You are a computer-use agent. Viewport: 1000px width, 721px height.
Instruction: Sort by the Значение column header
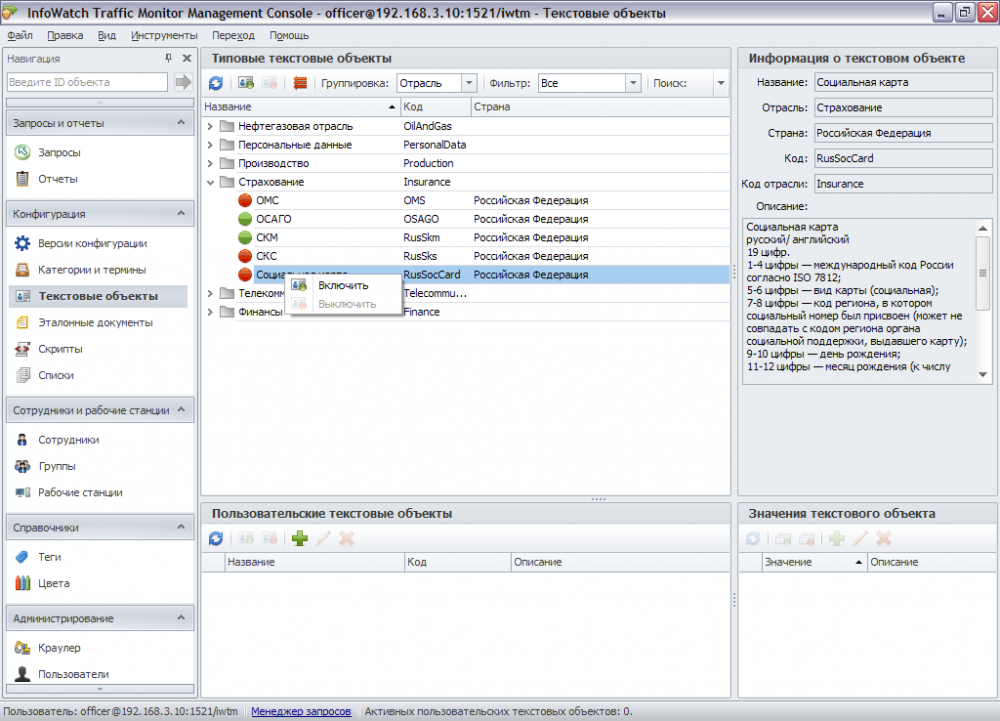814,562
